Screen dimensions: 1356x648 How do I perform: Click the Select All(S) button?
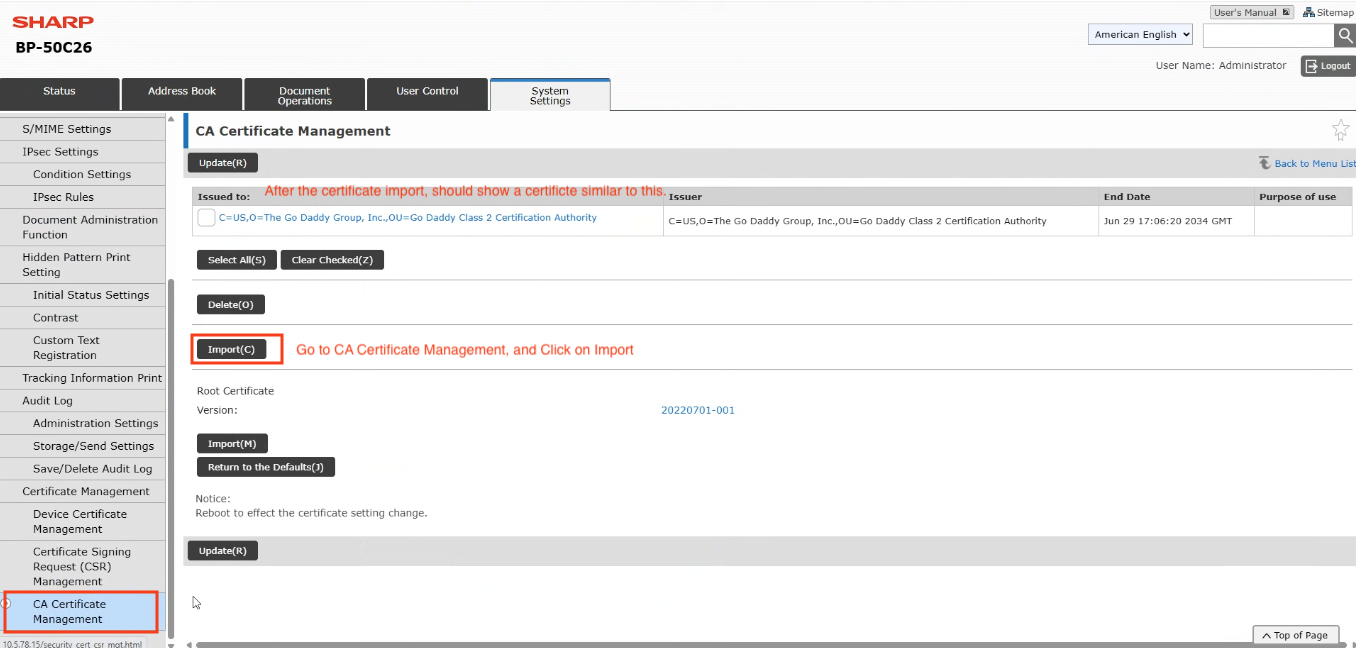click(x=237, y=260)
